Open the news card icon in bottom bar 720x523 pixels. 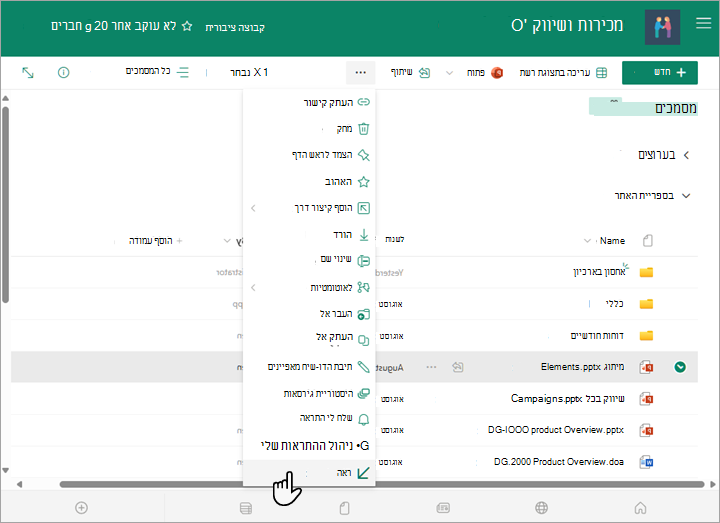(x=443, y=508)
